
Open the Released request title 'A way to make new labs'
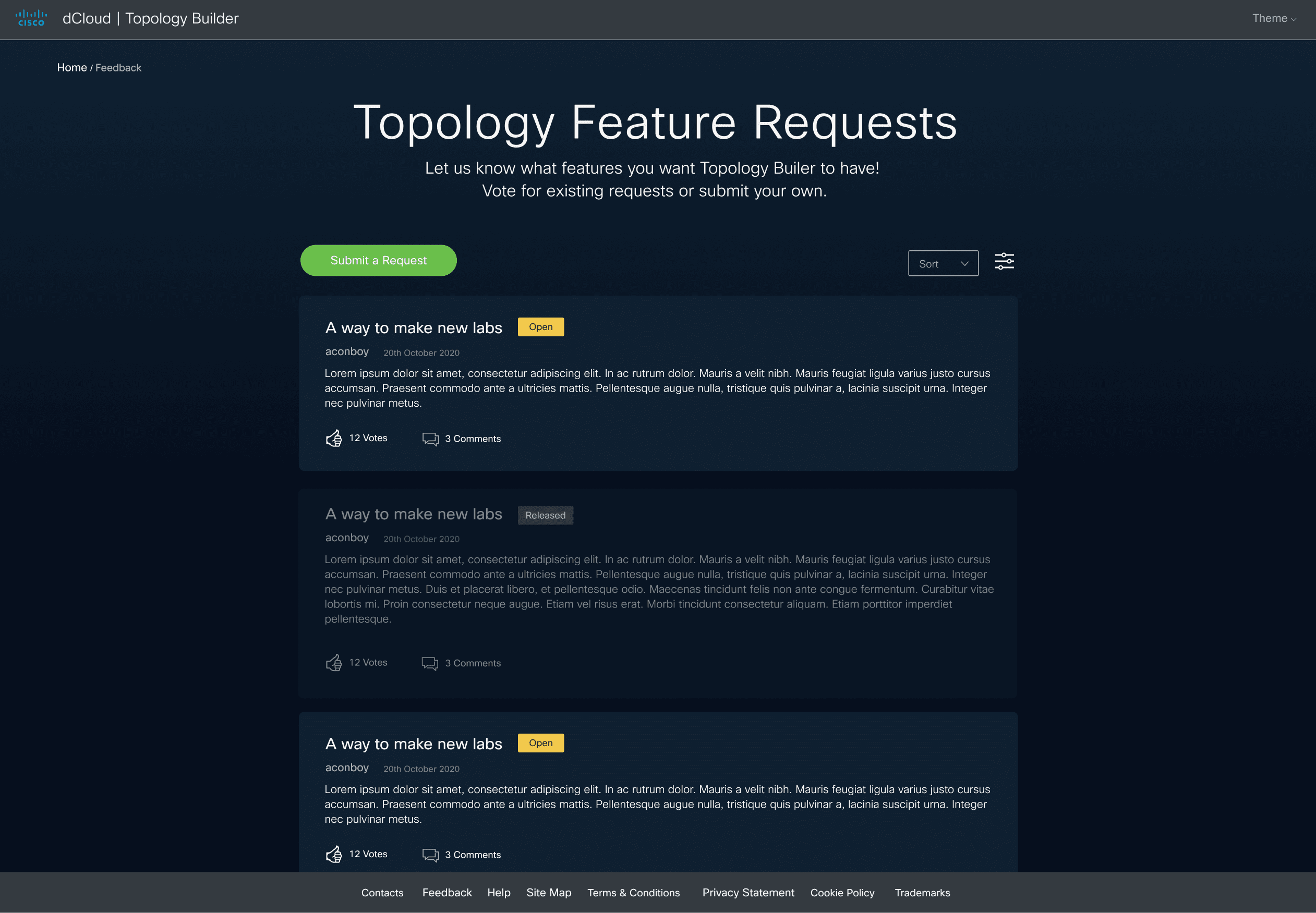tap(414, 514)
